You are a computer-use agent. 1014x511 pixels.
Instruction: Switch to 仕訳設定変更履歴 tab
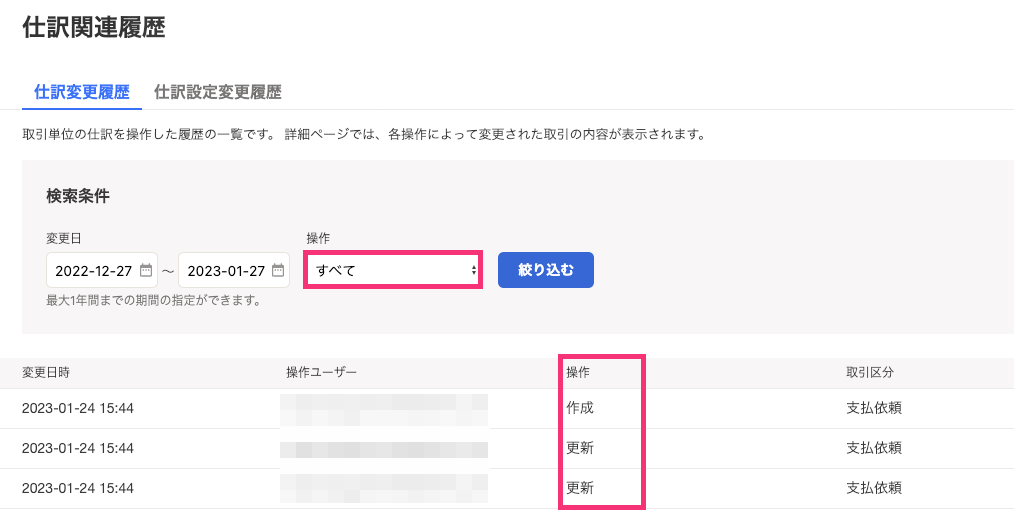tap(218, 92)
